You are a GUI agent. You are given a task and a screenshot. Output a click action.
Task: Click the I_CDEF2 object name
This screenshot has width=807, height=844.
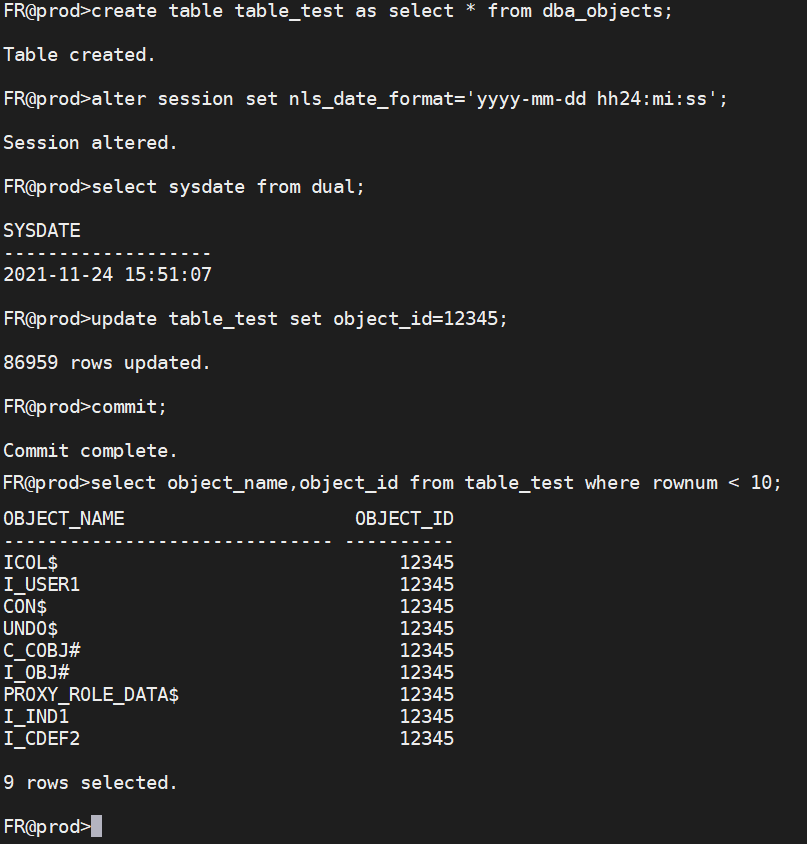tap(42, 739)
